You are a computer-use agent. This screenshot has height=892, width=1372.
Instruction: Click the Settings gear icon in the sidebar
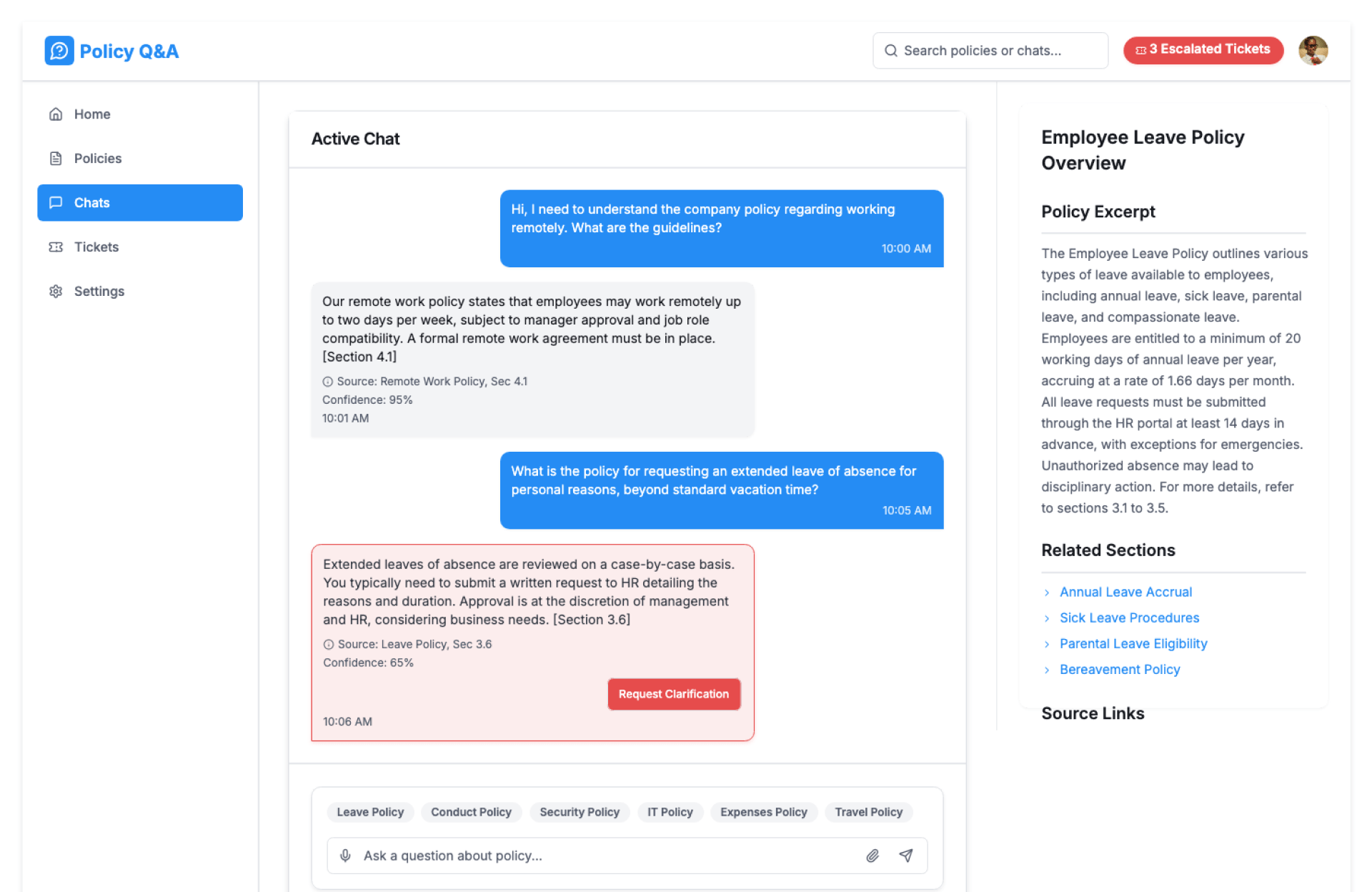point(56,292)
